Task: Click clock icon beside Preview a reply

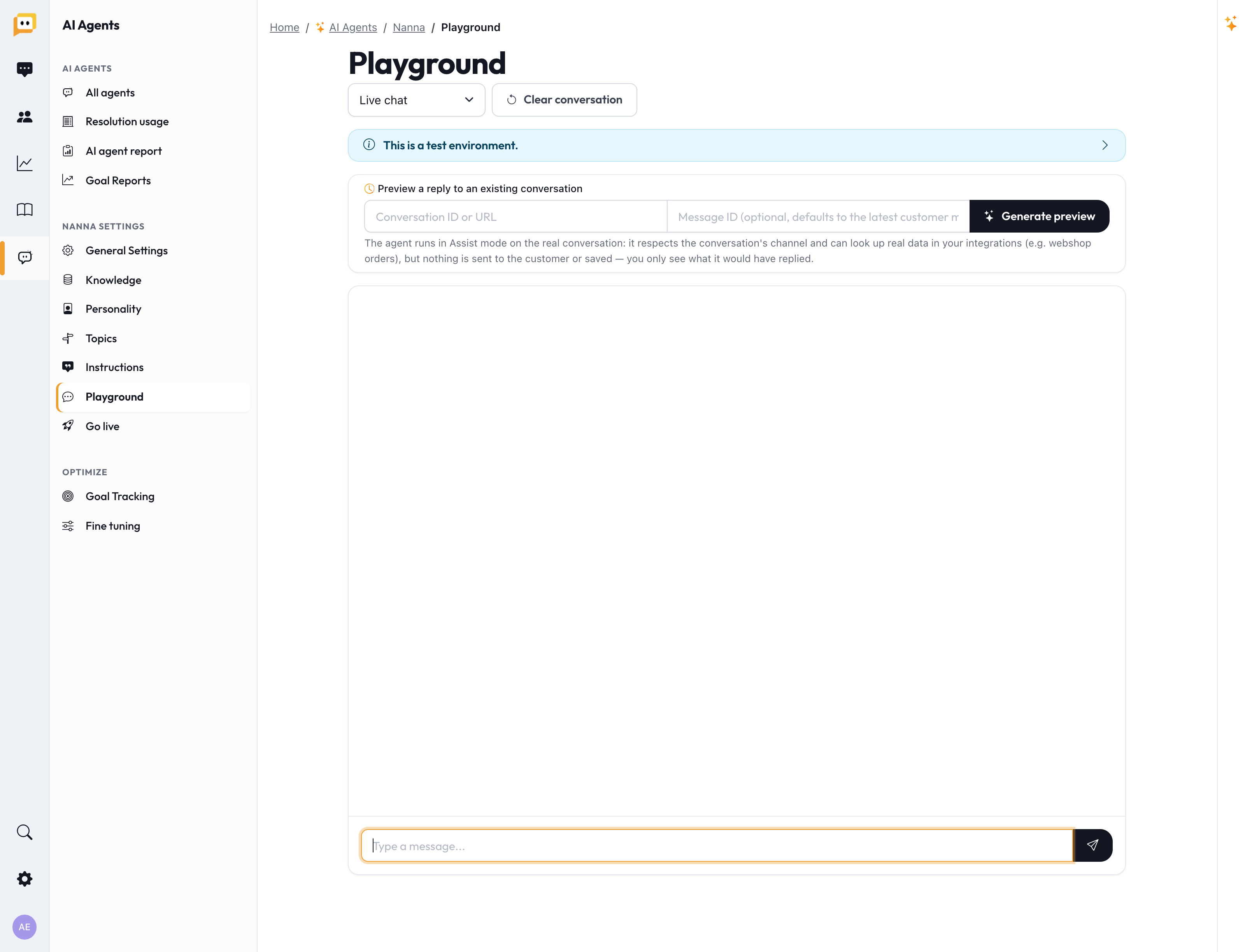Action: (369, 189)
